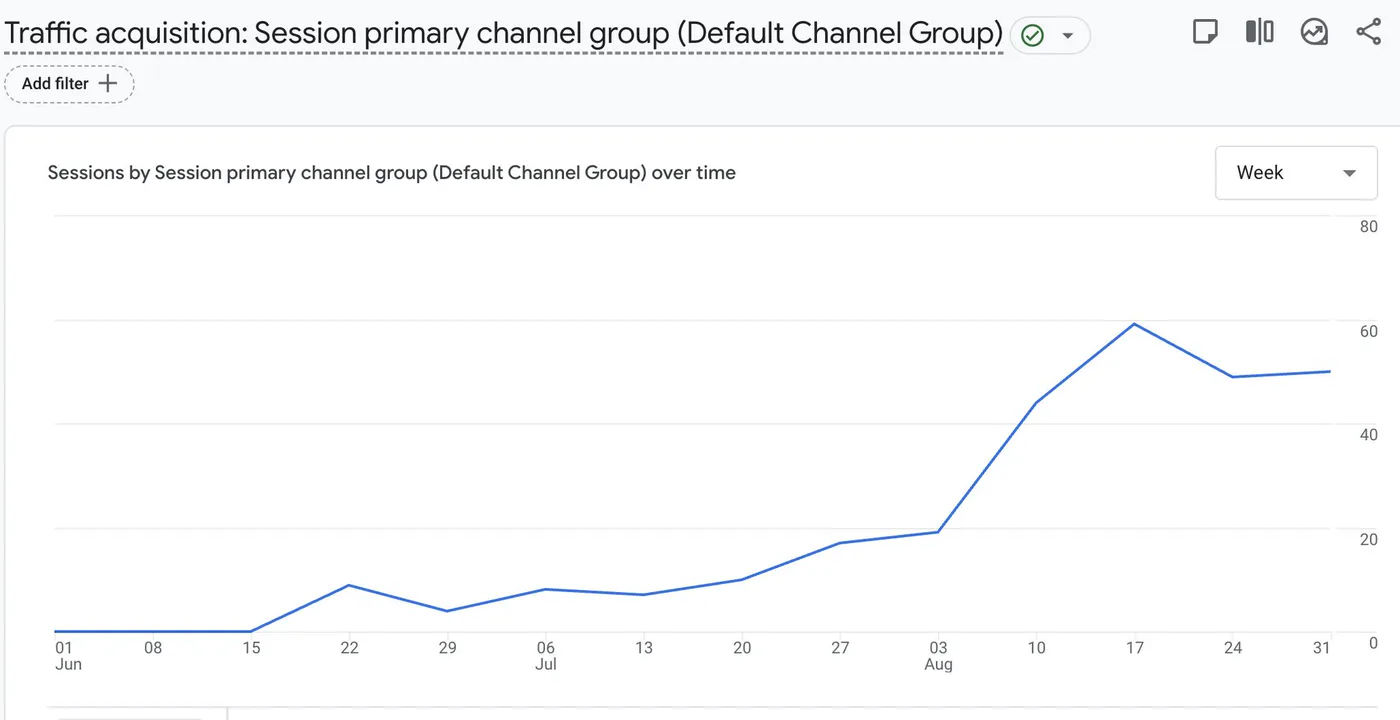Open the green check status dropdown
The image size is (1400, 720).
tap(1049, 36)
